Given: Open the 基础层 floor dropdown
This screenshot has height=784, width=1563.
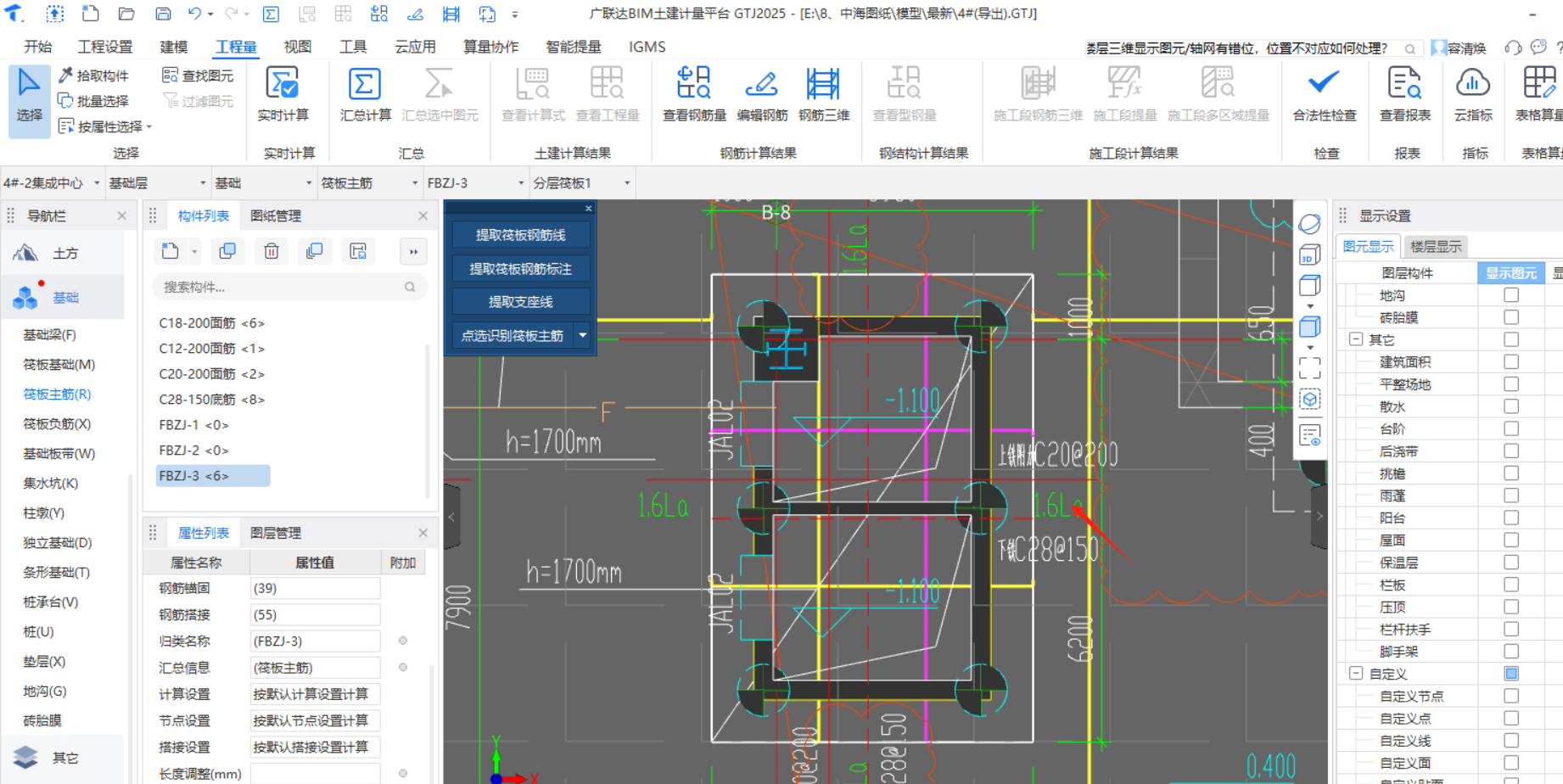Looking at the screenshot, I should click(x=158, y=183).
